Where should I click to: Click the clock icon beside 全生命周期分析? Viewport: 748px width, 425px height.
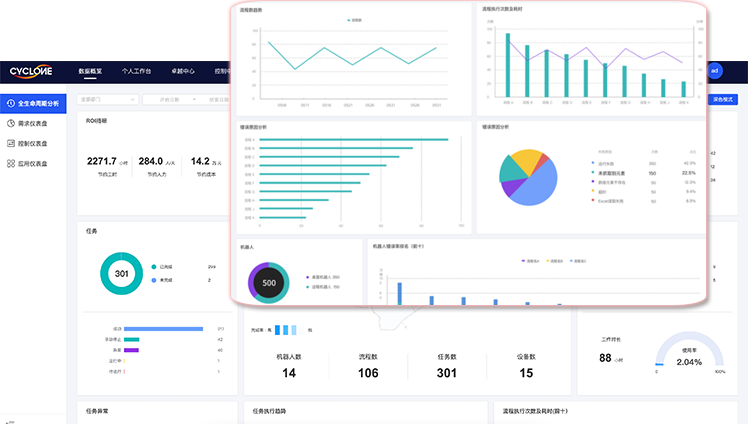[x=10, y=104]
